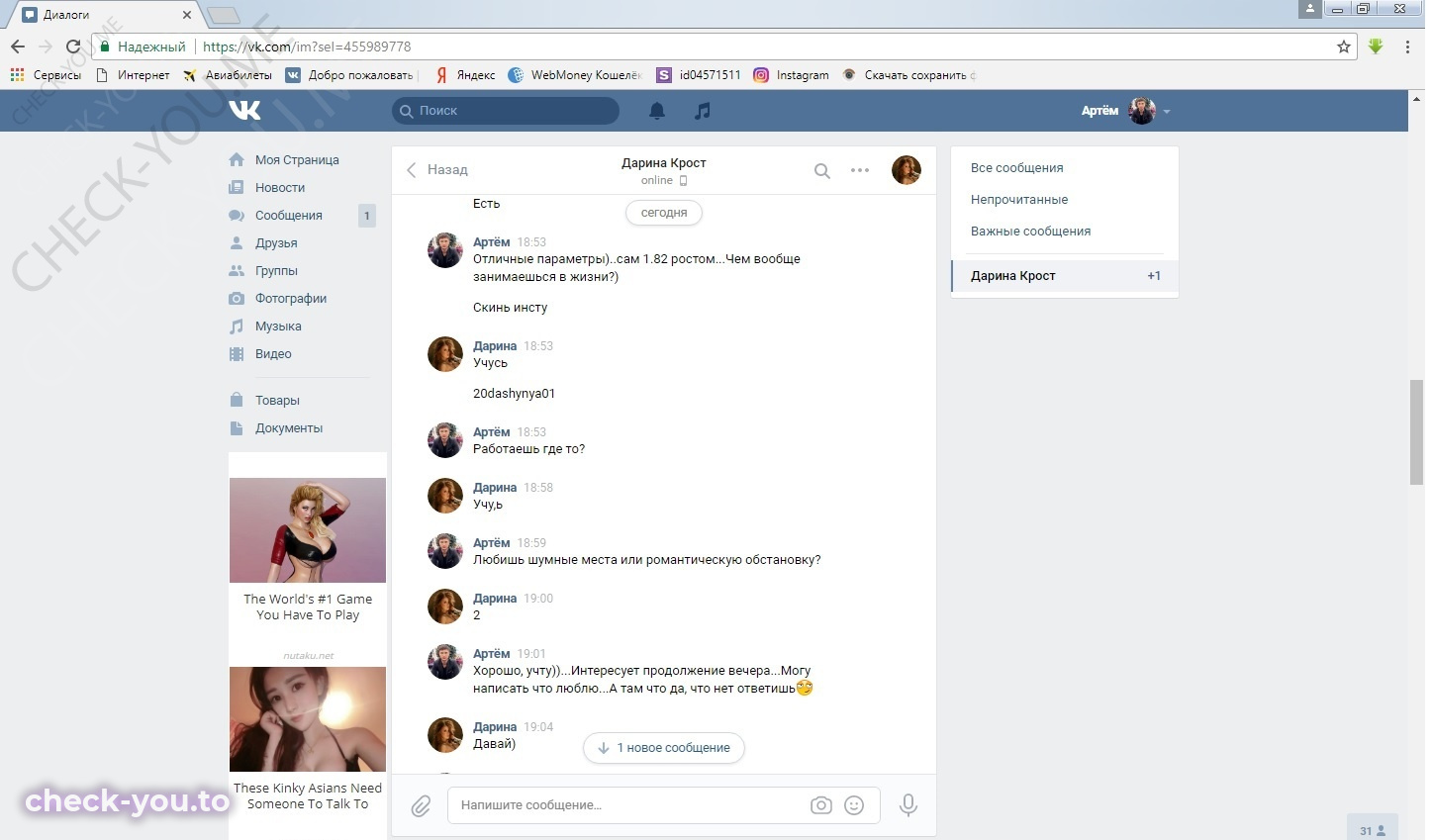Click Артём's avatar on the 19:01 message
This screenshot has height=840, width=1433.
coord(445,662)
